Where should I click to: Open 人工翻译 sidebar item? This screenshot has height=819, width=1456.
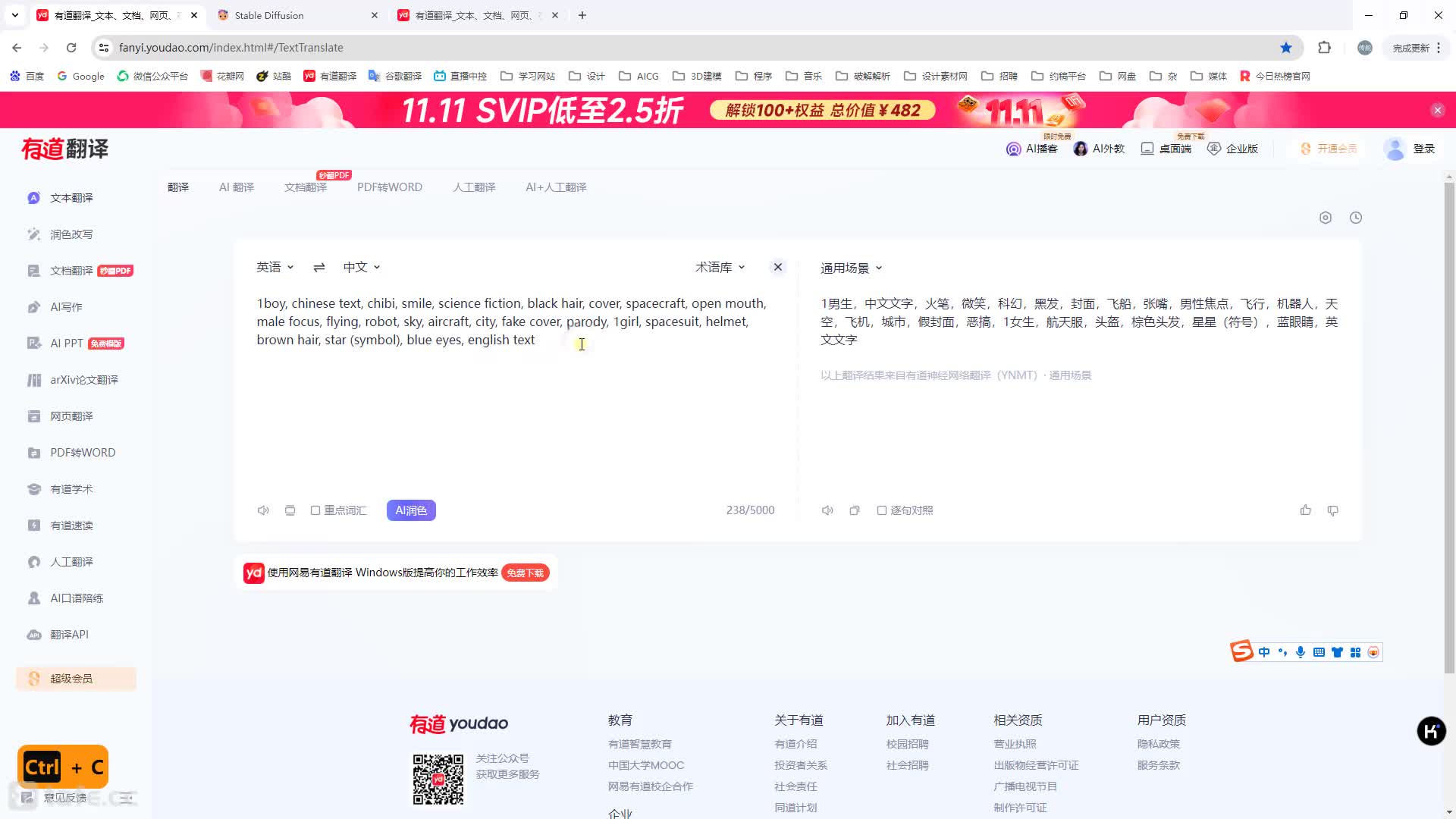pyautogui.click(x=71, y=562)
